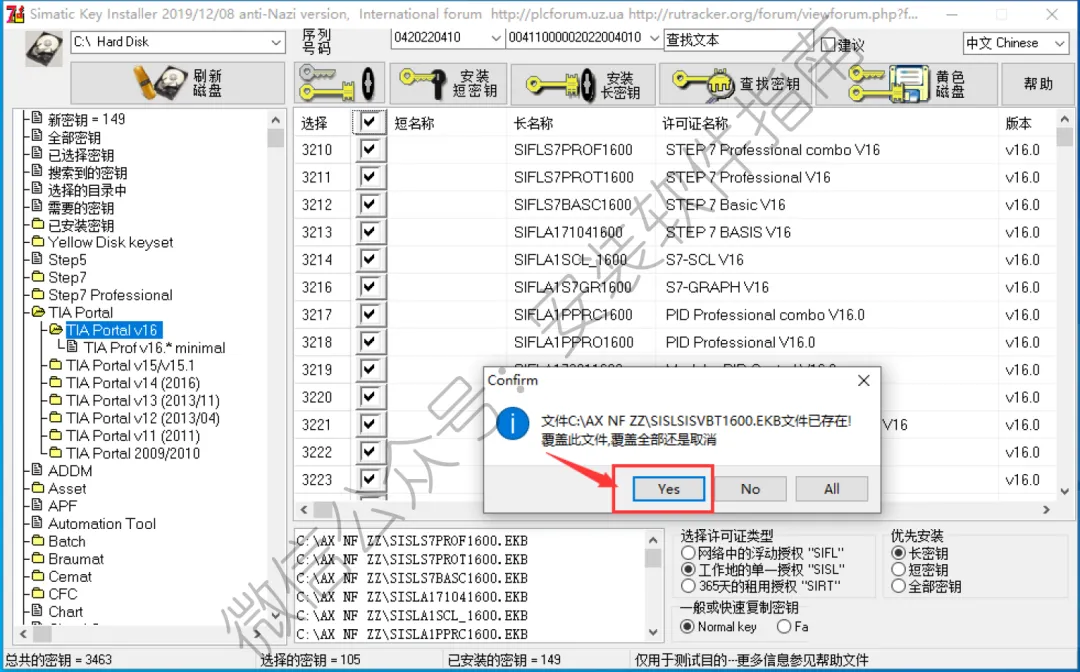This screenshot has width=1080, height=672.
Task: Toggle the 建议 checkbox
Action: 828,45
